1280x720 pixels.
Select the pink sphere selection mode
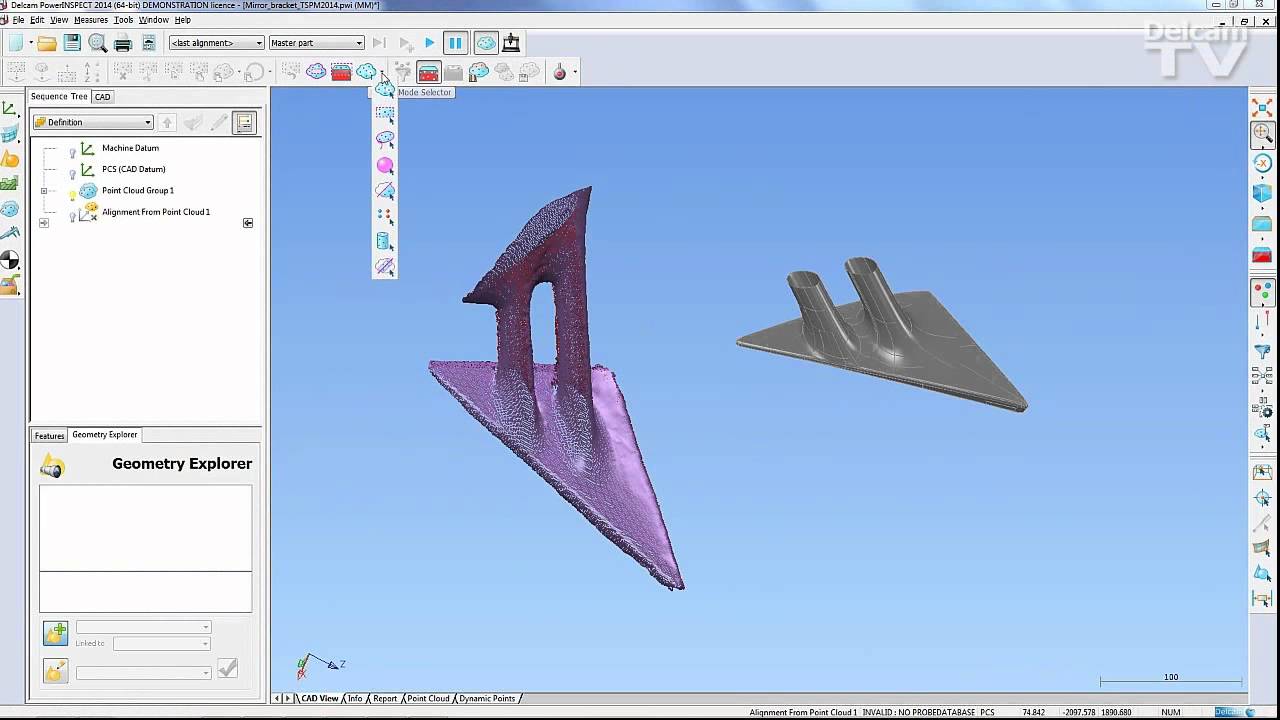coord(385,165)
